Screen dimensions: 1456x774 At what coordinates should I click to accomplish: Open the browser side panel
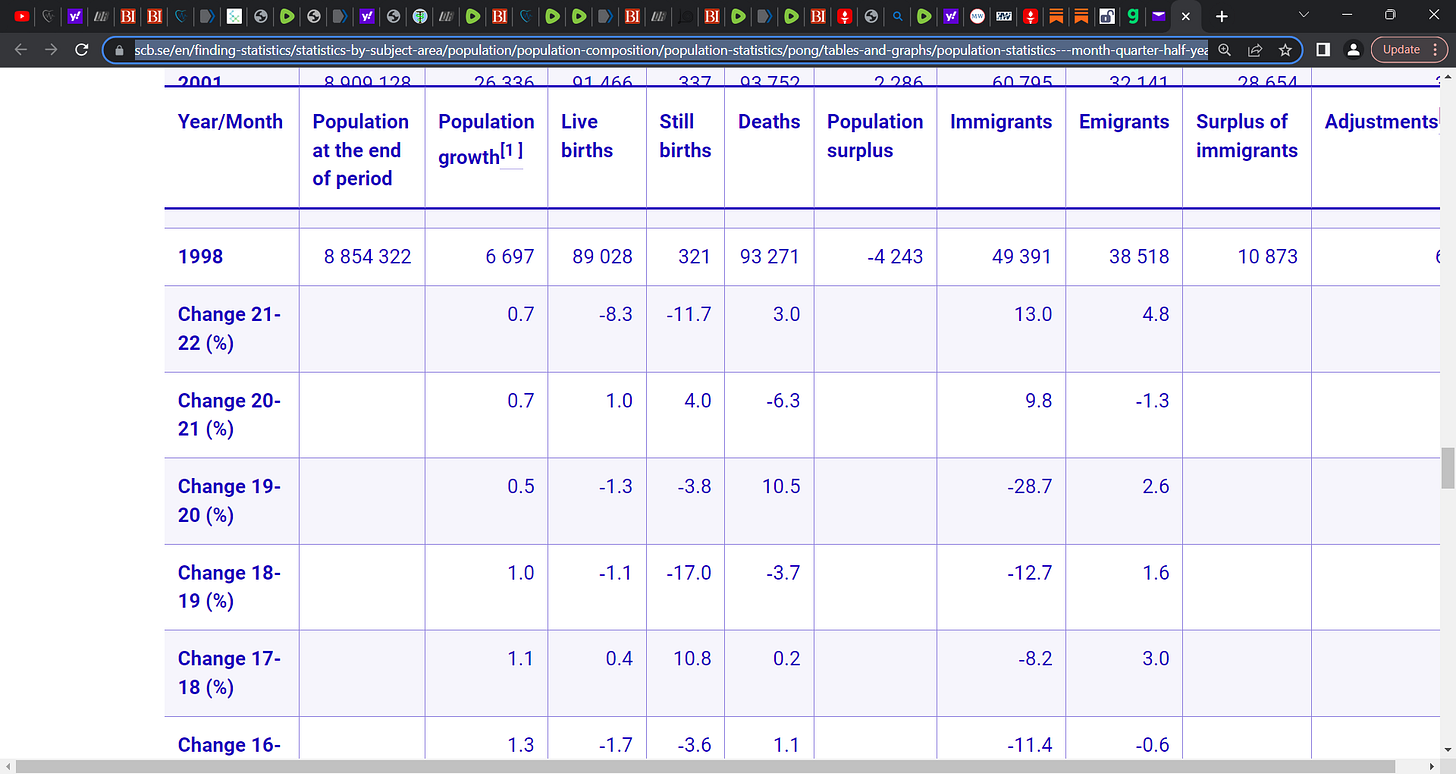1323,50
